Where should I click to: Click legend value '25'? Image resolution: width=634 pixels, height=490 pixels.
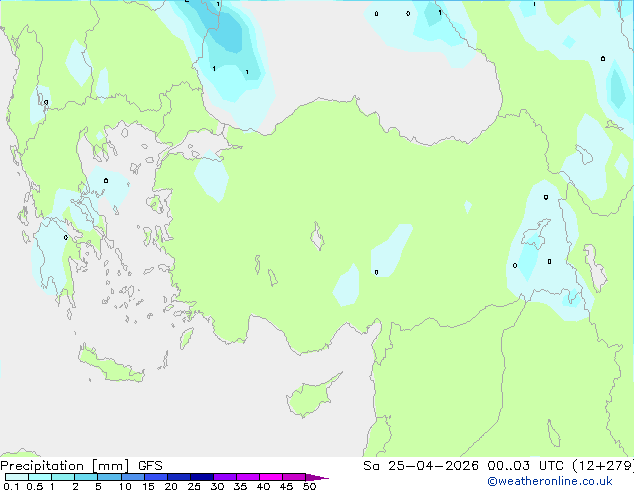194,486
